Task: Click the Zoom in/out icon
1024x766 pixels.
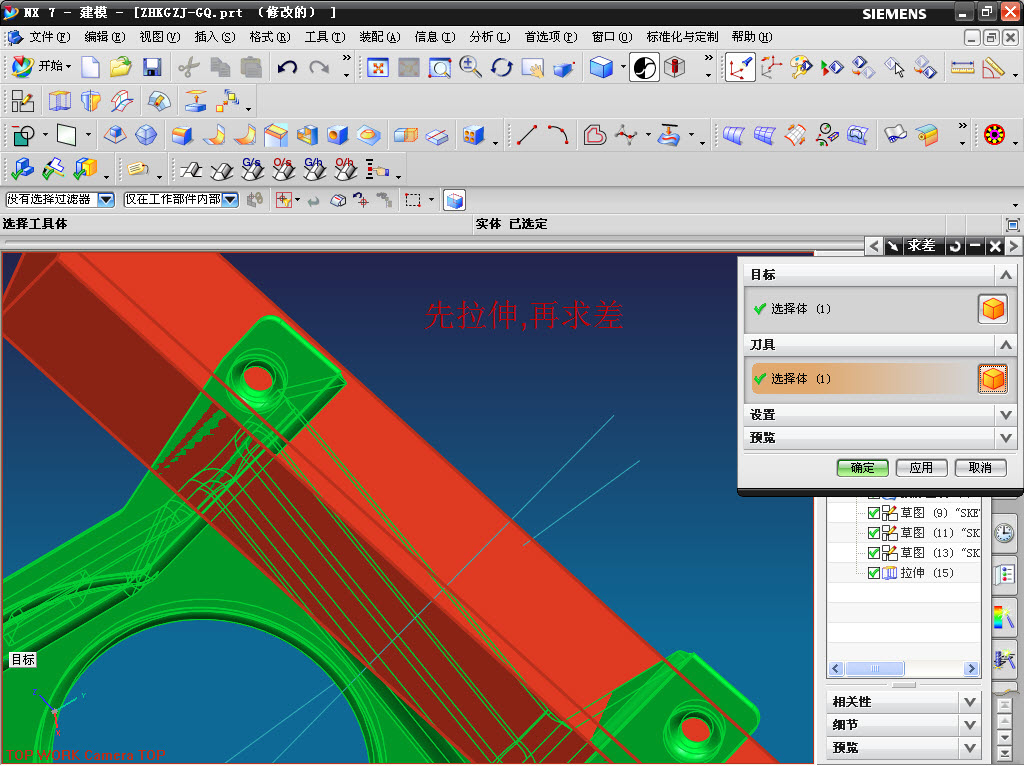Action: (470, 67)
